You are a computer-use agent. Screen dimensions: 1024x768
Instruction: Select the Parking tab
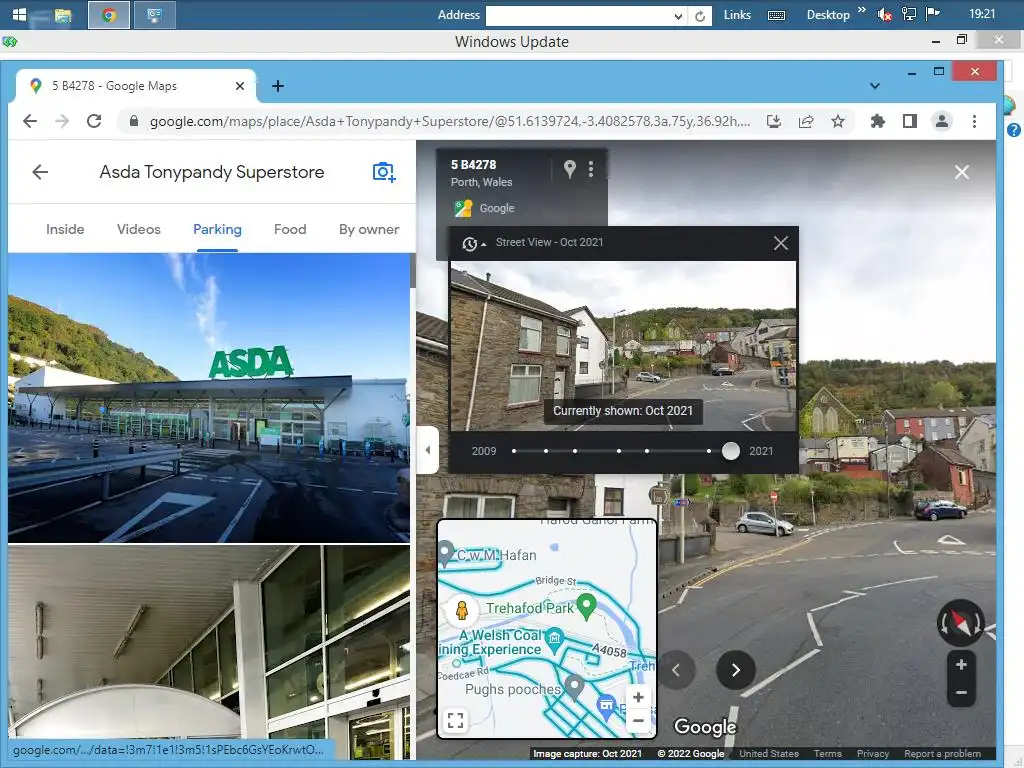(217, 229)
